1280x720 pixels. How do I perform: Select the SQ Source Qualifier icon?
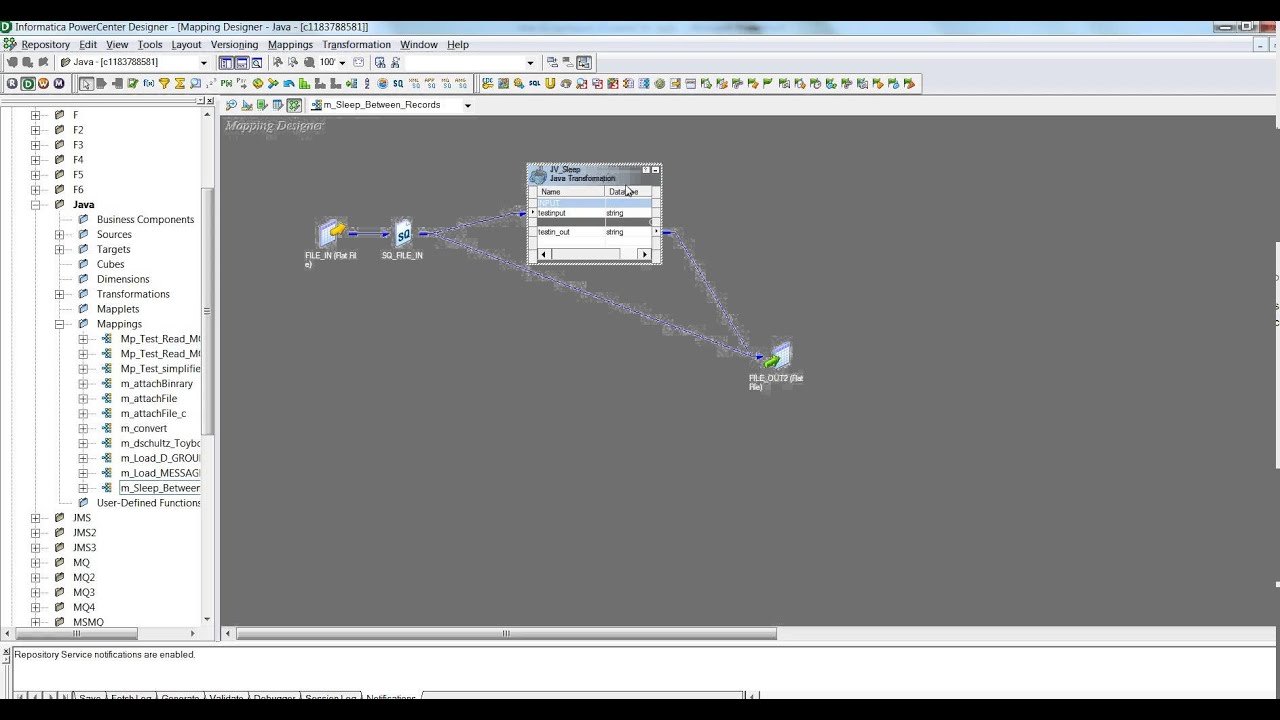click(x=398, y=84)
